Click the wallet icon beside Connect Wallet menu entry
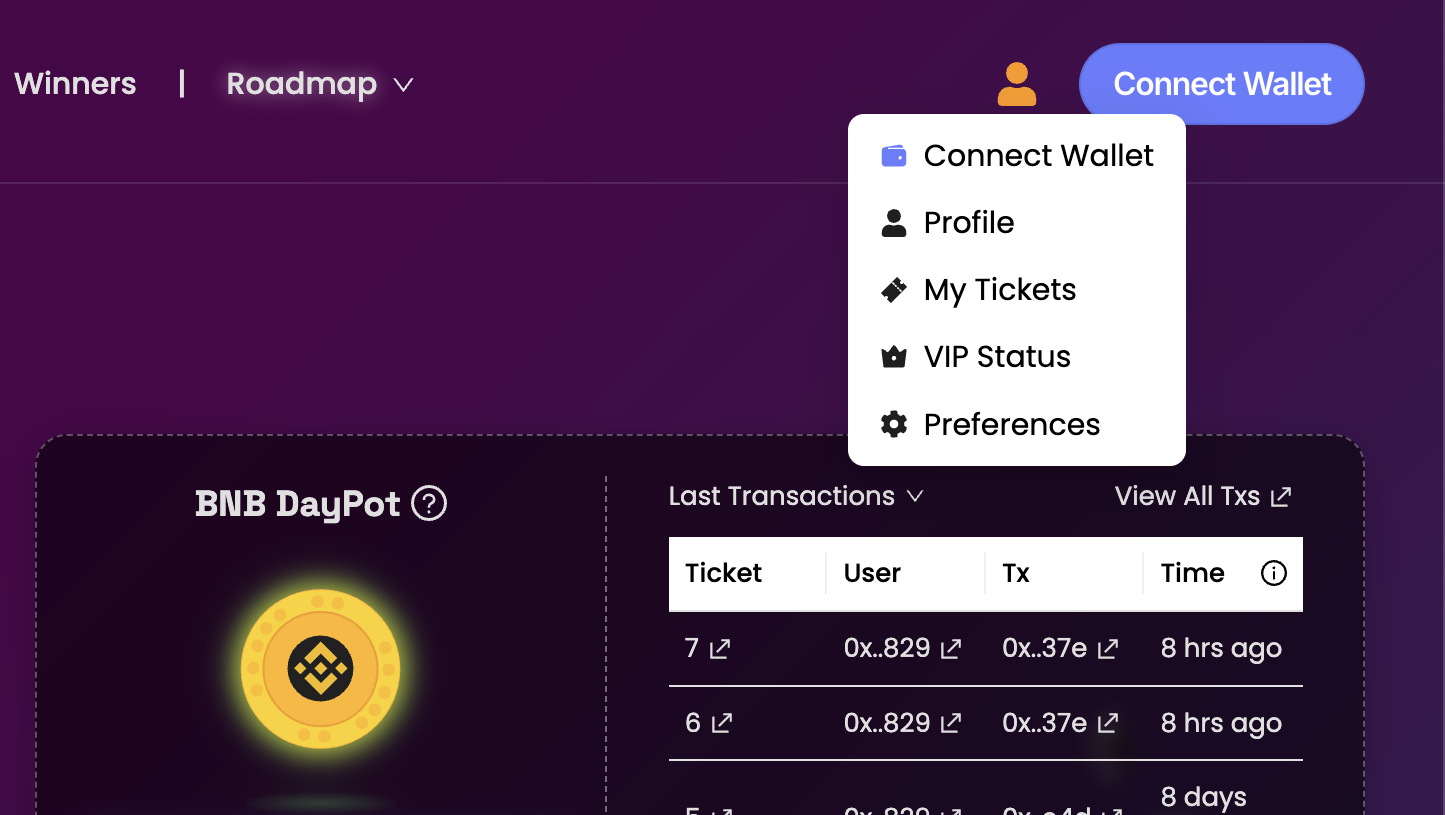 tap(893, 156)
